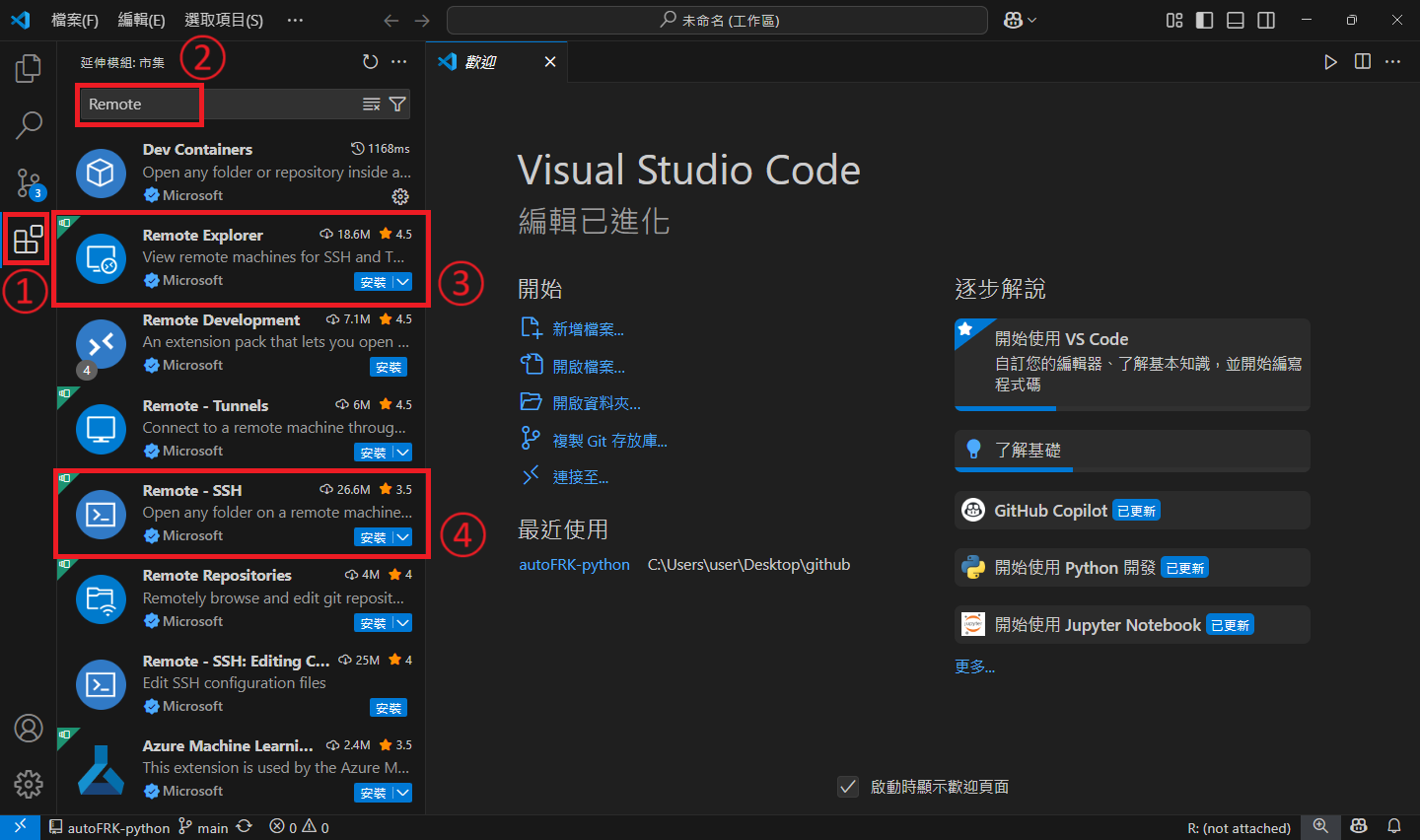Toggle the secondary sidebar visibility
The width and height of the screenshot is (1420, 840).
click(x=1266, y=21)
